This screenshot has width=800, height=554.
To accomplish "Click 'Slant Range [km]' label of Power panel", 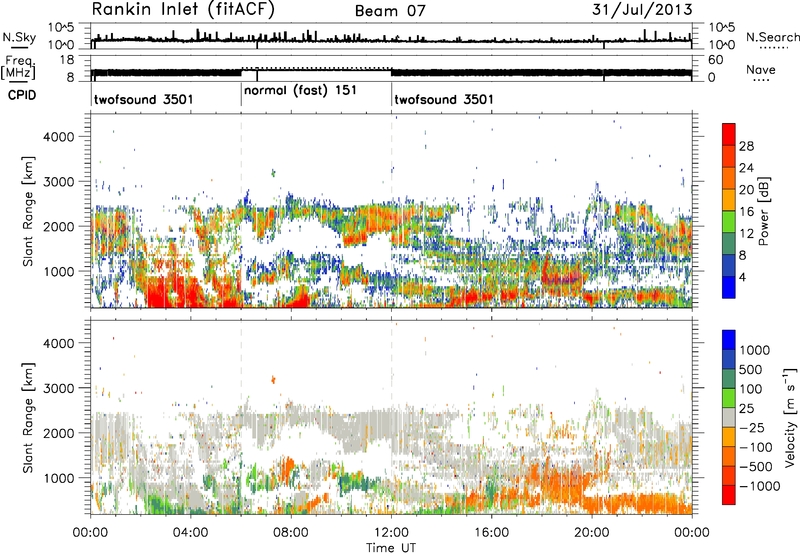I will pyautogui.click(x=28, y=211).
